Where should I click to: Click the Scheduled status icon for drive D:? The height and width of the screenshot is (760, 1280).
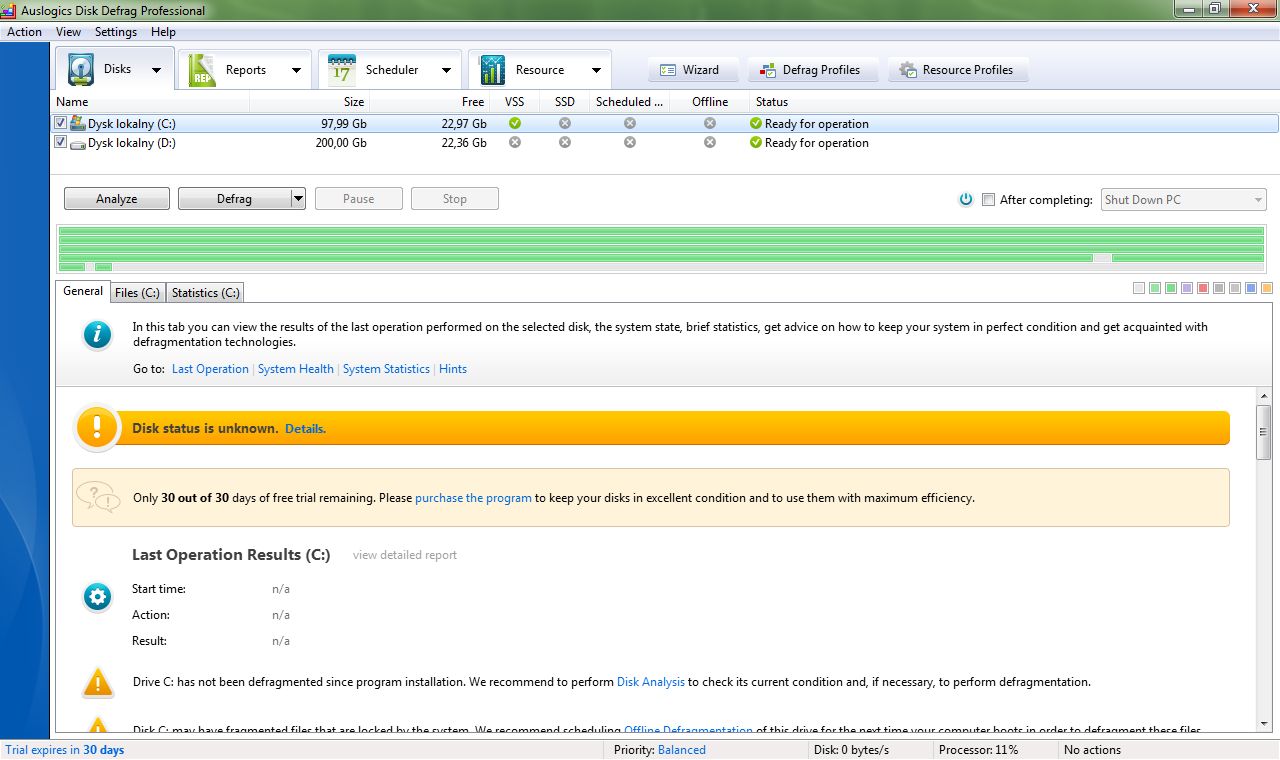pos(630,142)
